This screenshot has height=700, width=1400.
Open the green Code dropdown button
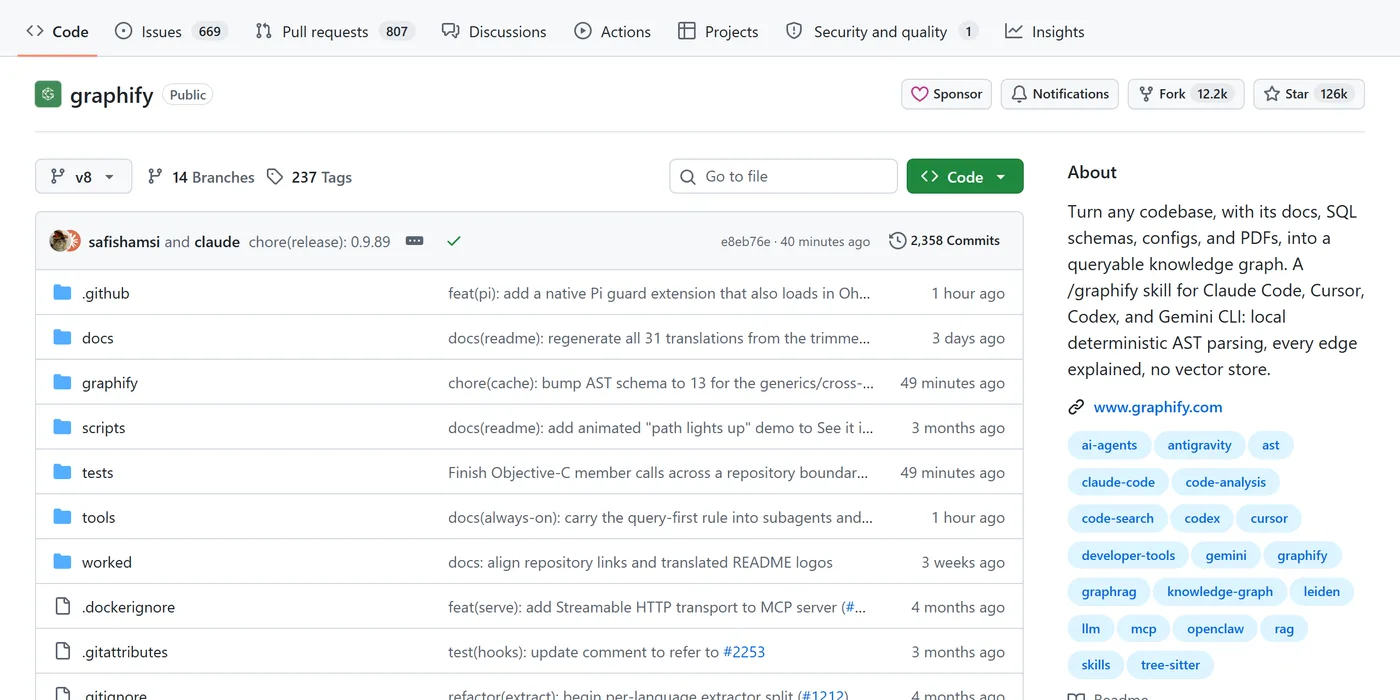coord(965,177)
